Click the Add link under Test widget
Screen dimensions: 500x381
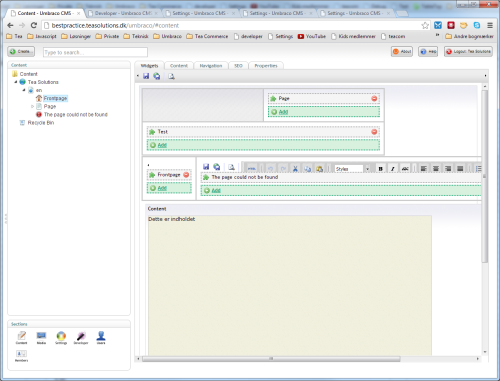pyautogui.click(x=162, y=145)
